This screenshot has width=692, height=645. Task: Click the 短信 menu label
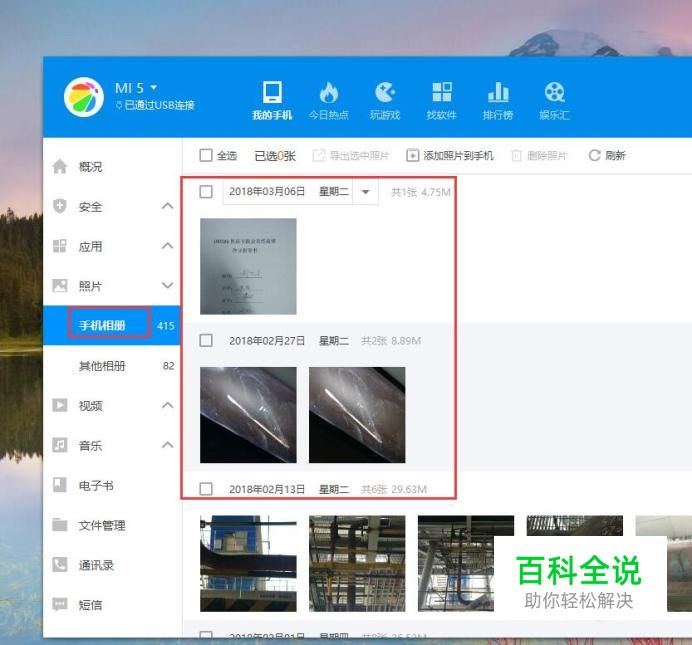click(90, 604)
